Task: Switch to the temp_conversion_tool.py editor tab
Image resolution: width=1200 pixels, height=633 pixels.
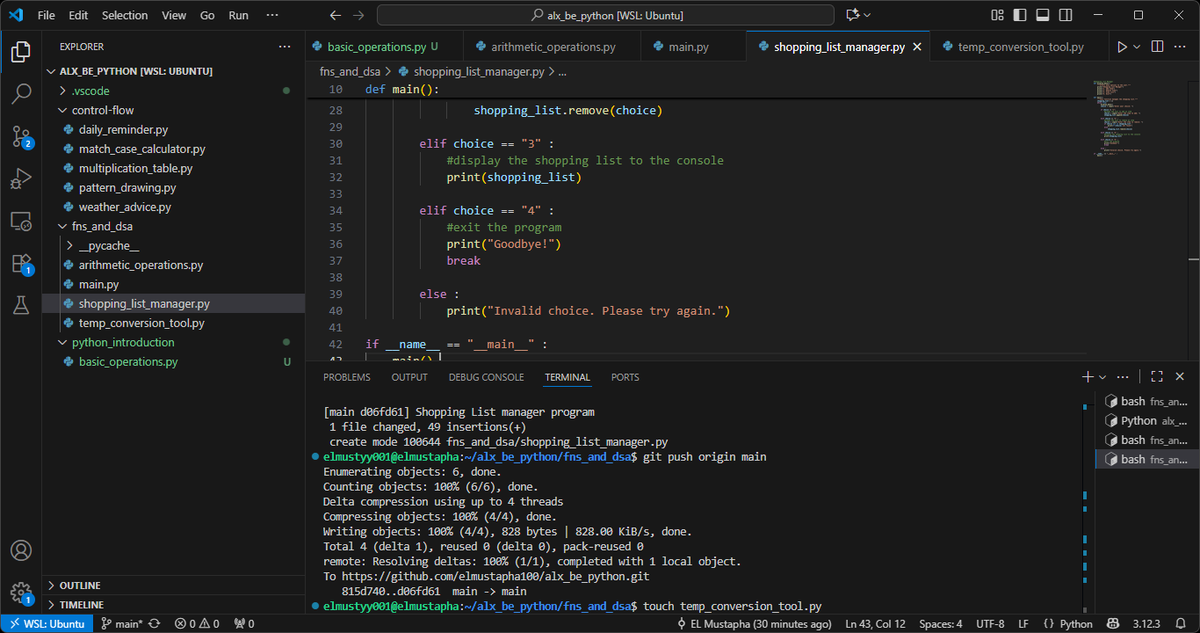Action: click(x=1020, y=47)
